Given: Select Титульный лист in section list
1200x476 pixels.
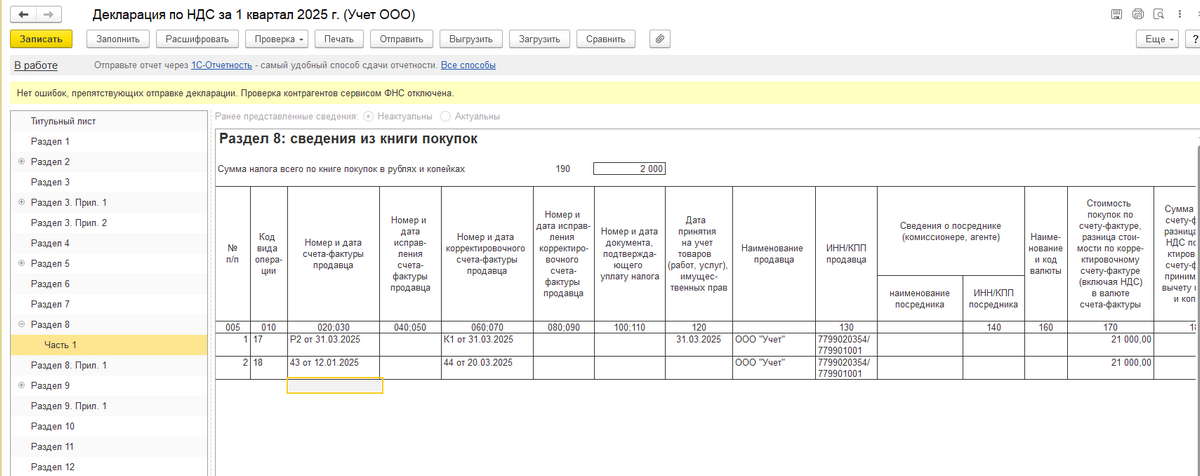Looking at the screenshot, I should pyautogui.click(x=63, y=121).
